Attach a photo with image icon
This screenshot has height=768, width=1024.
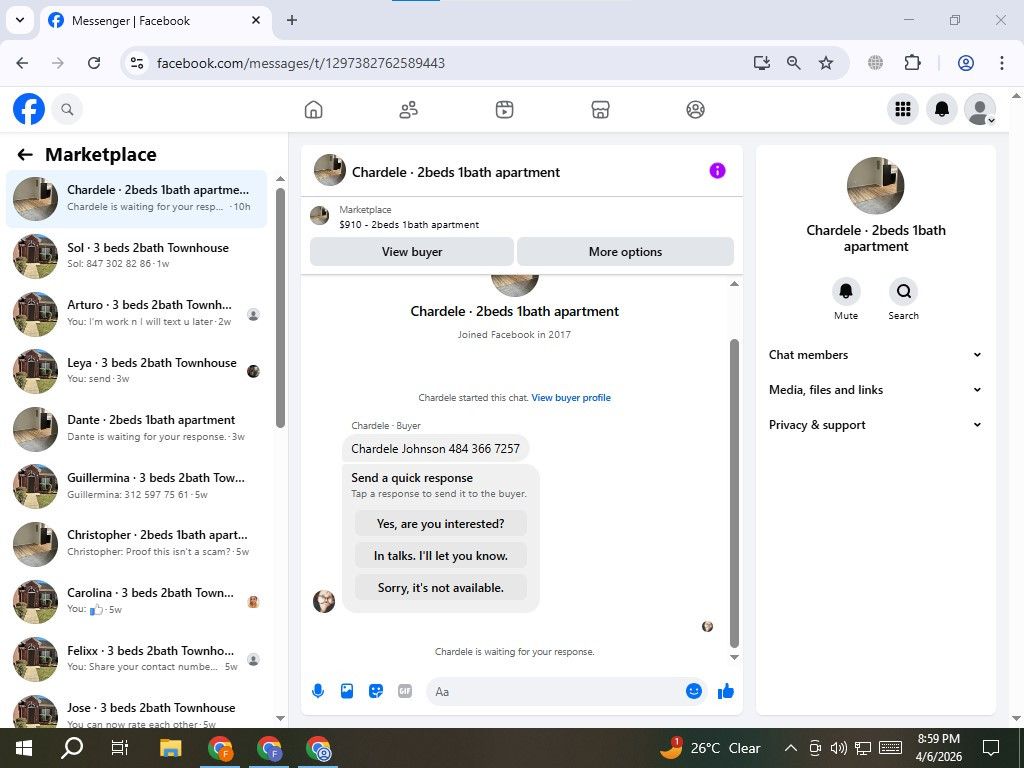[347, 691]
